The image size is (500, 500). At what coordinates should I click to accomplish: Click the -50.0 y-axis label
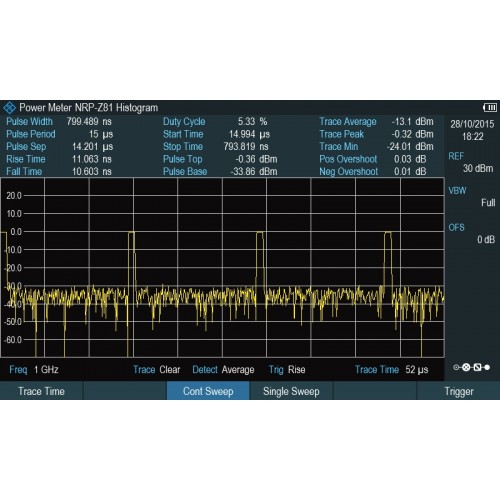point(13,322)
